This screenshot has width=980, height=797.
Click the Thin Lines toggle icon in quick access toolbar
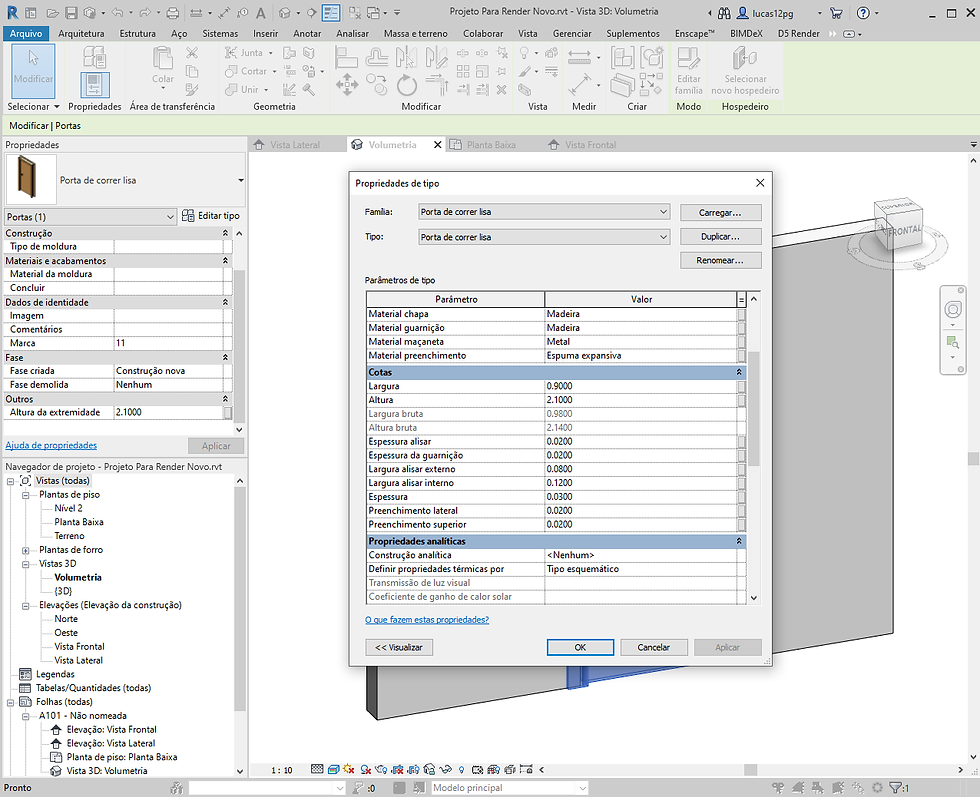[331, 13]
